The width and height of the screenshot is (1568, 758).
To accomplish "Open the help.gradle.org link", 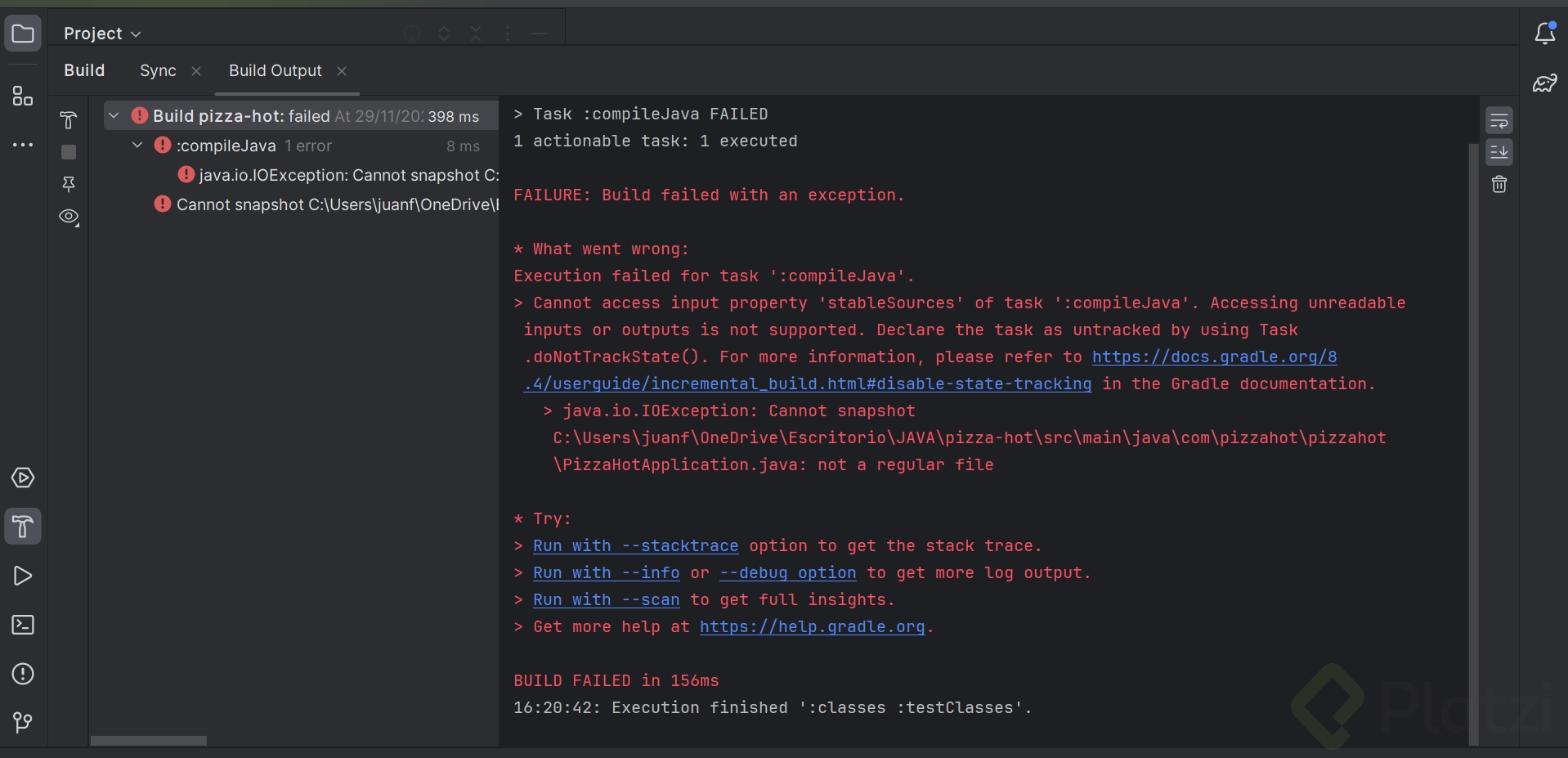I will point(812,627).
